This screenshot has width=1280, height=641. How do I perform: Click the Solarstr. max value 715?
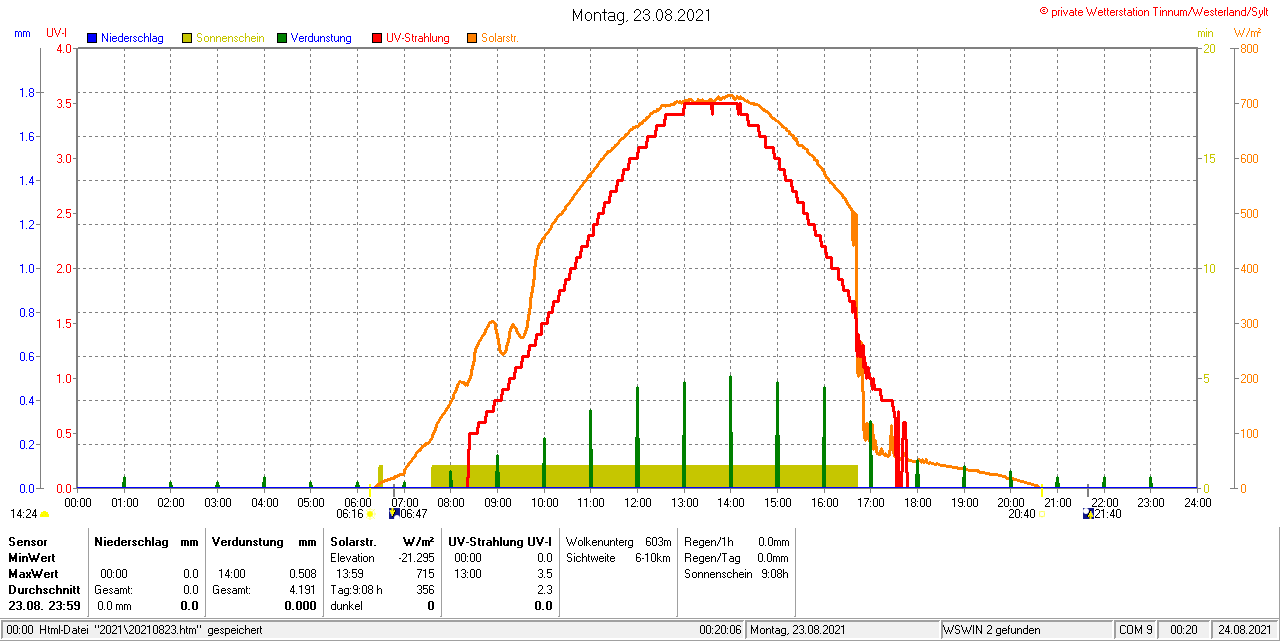425,573
